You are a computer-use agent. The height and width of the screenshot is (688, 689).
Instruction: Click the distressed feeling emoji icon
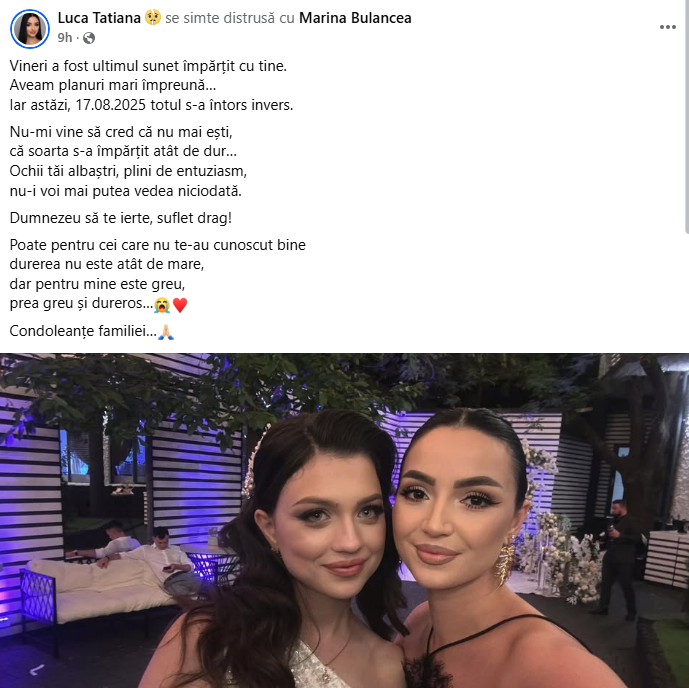152,18
